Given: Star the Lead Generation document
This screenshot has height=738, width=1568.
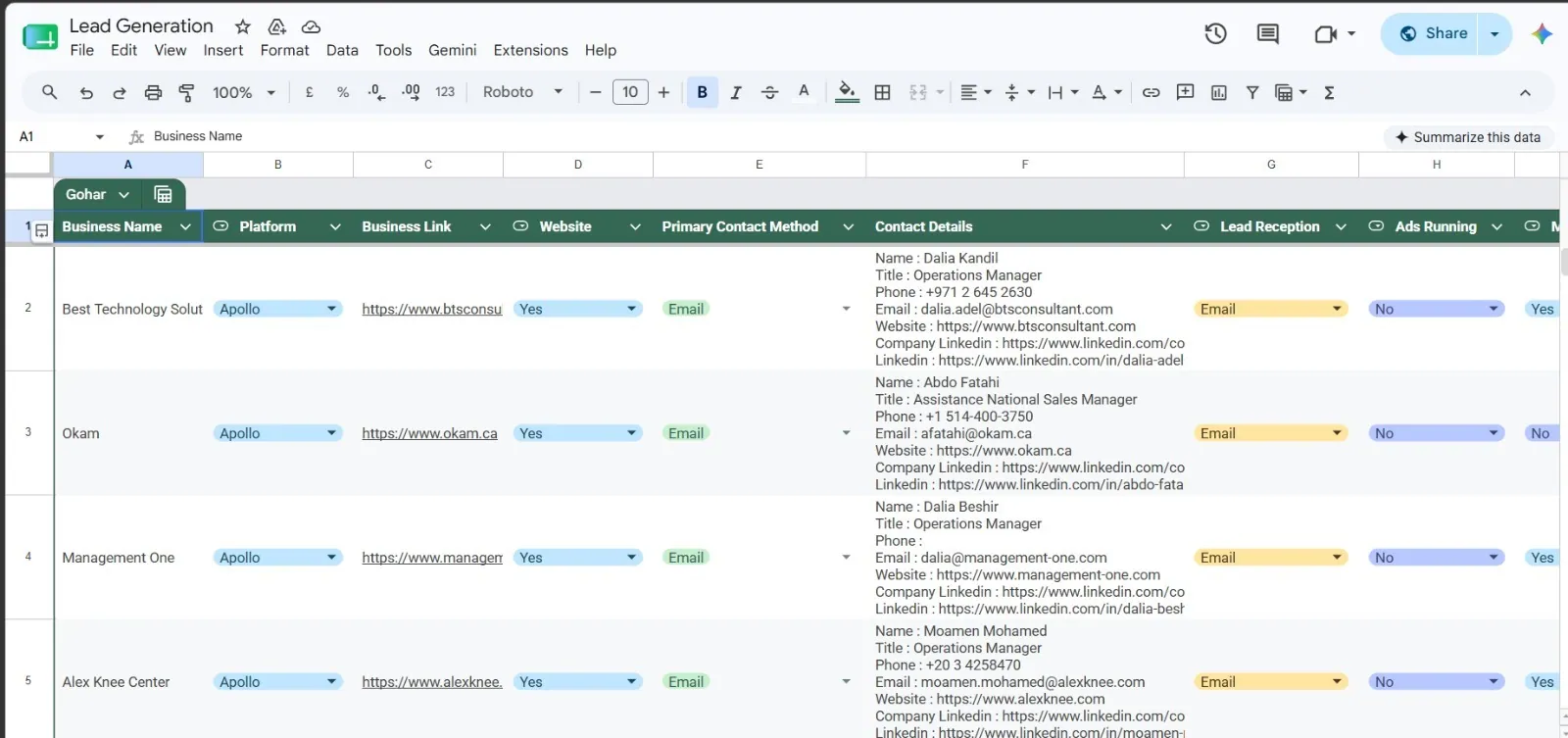Looking at the screenshot, I should pos(243,26).
